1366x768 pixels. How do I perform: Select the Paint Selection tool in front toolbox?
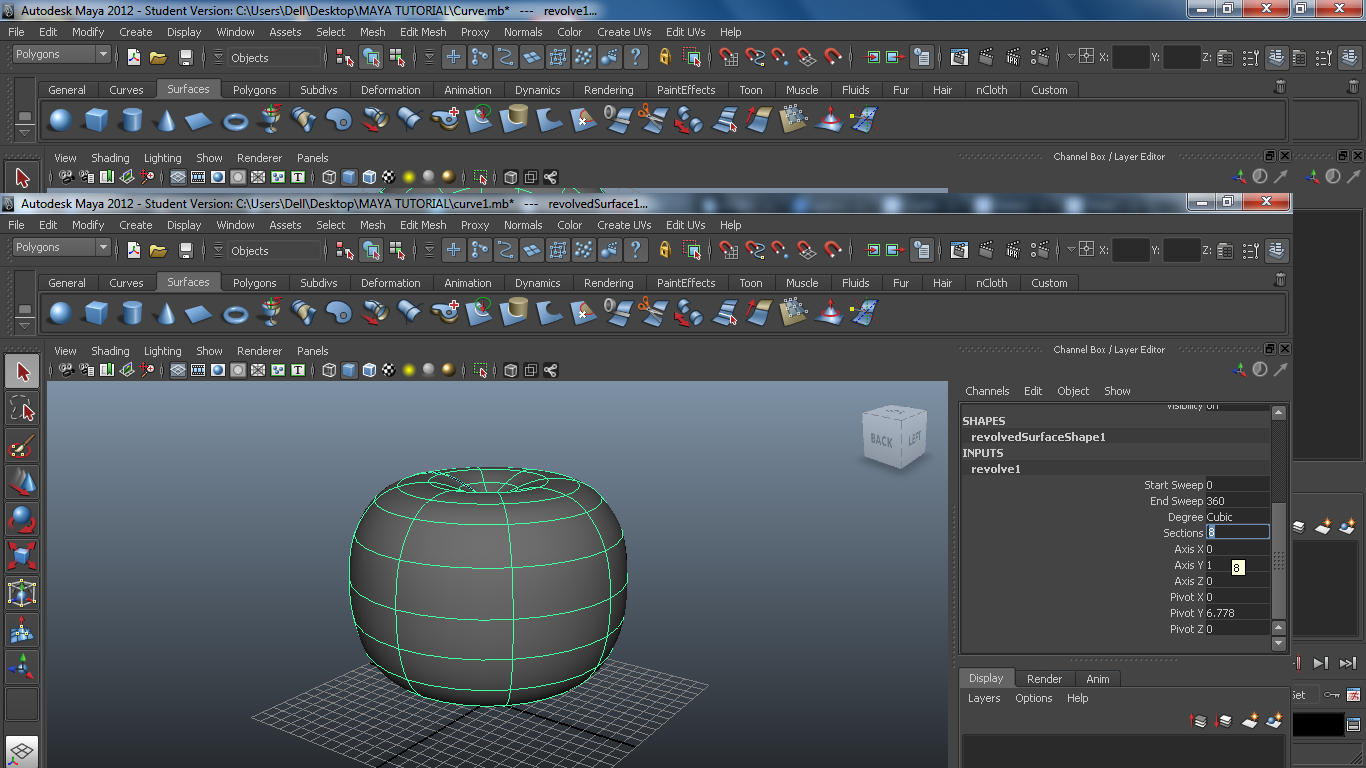(x=22, y=445)
